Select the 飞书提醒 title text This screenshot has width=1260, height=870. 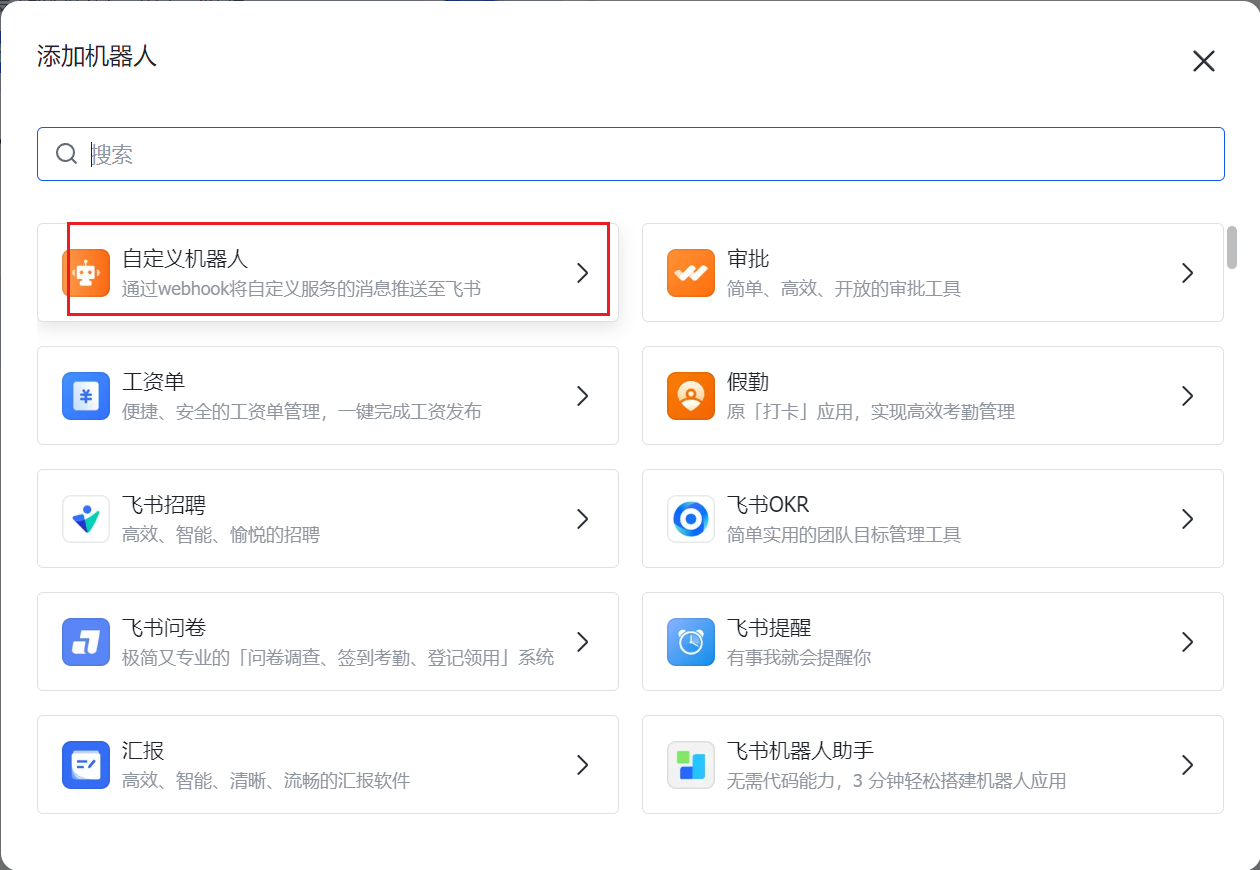(x=769, y=628)
